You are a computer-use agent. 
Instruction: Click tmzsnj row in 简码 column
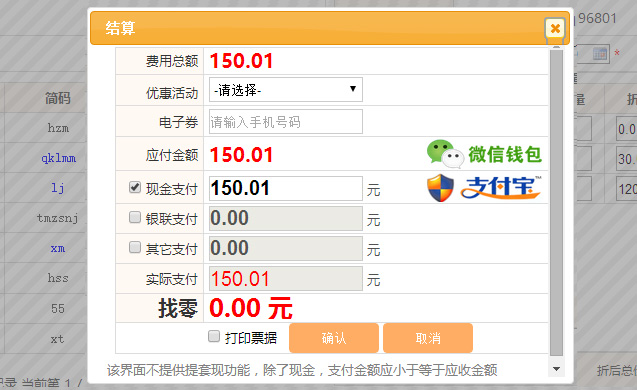tap(58, 218)
